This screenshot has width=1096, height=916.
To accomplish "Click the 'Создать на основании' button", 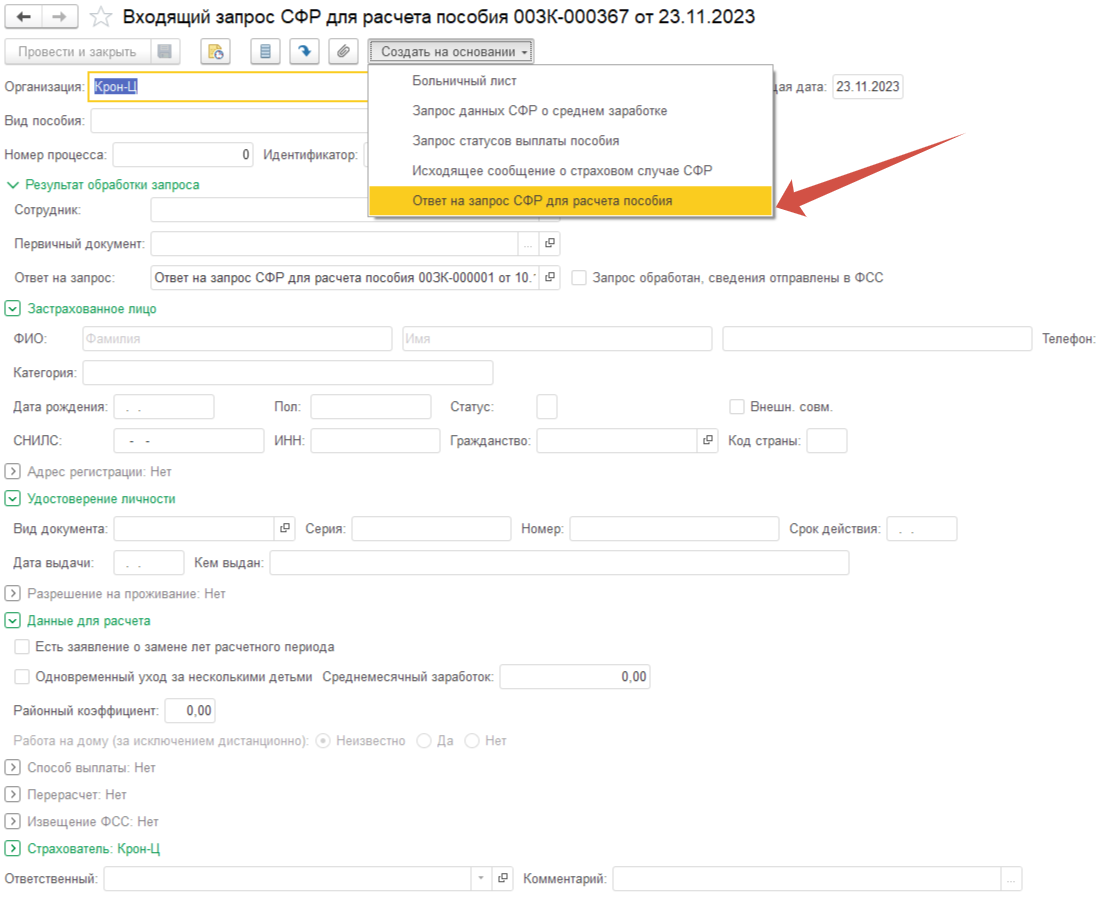I will pyautogui.click(x=451, y=51).
